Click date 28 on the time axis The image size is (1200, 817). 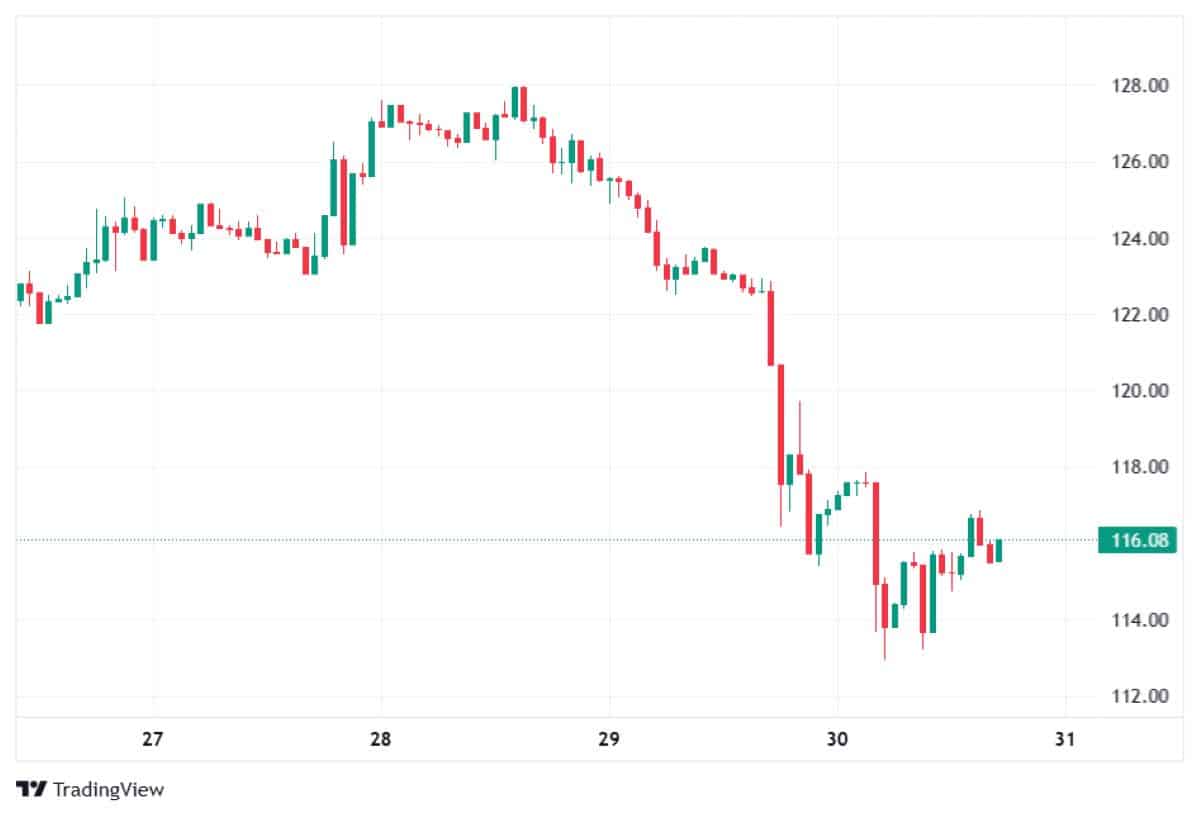point(380,740)
